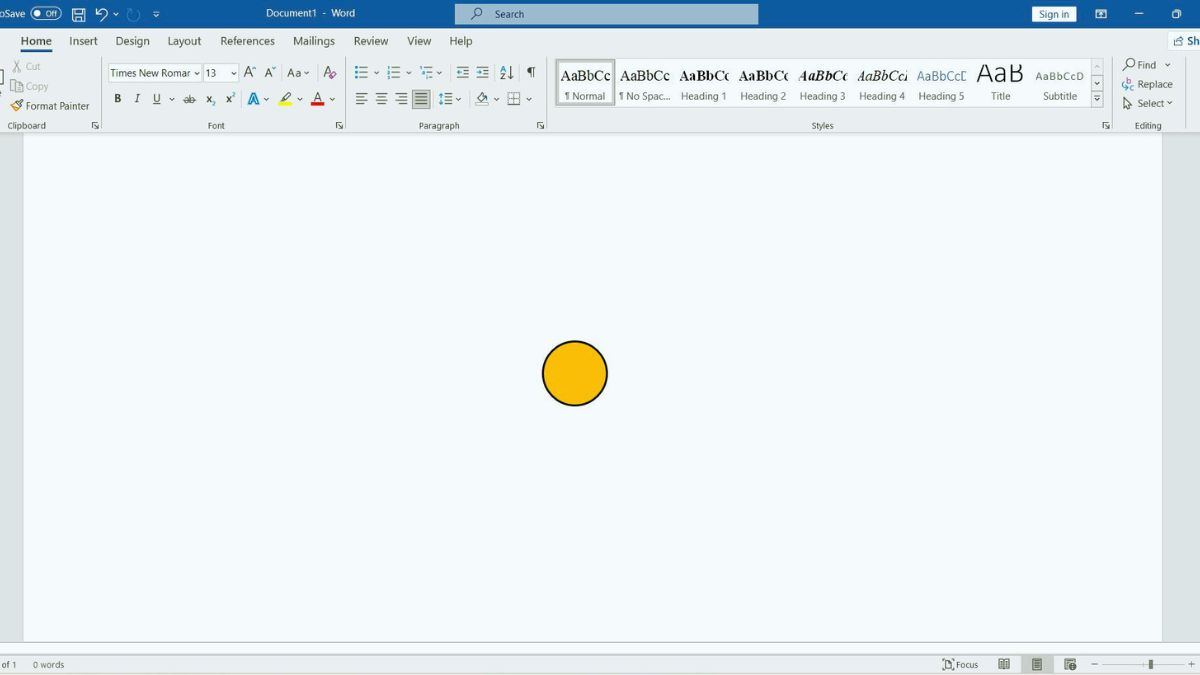Viewport: 1200px width, 675px height.
Task: Click the Sign in button
Action: coord(1054,14)
